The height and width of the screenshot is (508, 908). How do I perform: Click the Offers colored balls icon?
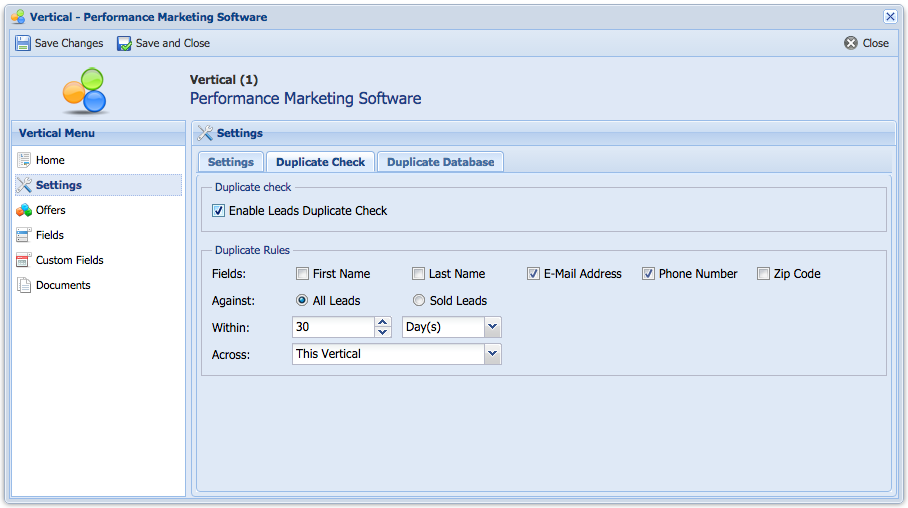(x=24, y=210)
